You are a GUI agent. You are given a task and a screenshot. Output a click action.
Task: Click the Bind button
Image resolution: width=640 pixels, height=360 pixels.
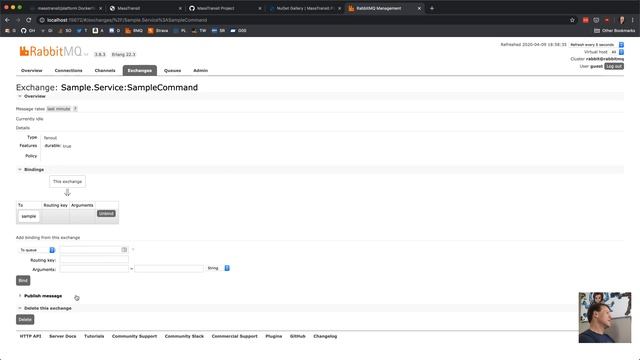coord(23,280)
